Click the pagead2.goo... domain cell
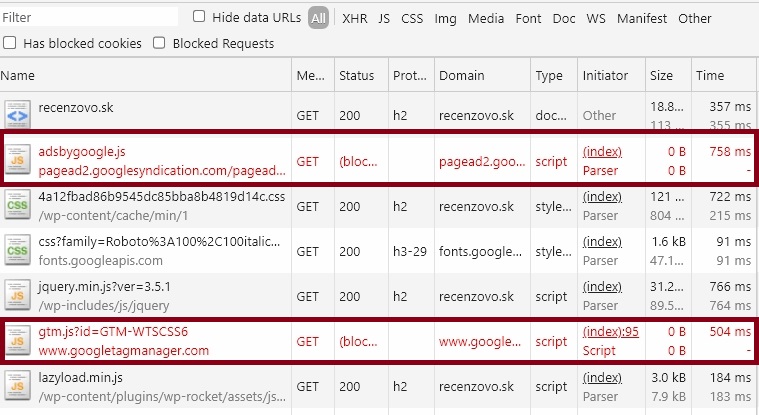This screenshot has width=759, height=415. tap(482, 162)
